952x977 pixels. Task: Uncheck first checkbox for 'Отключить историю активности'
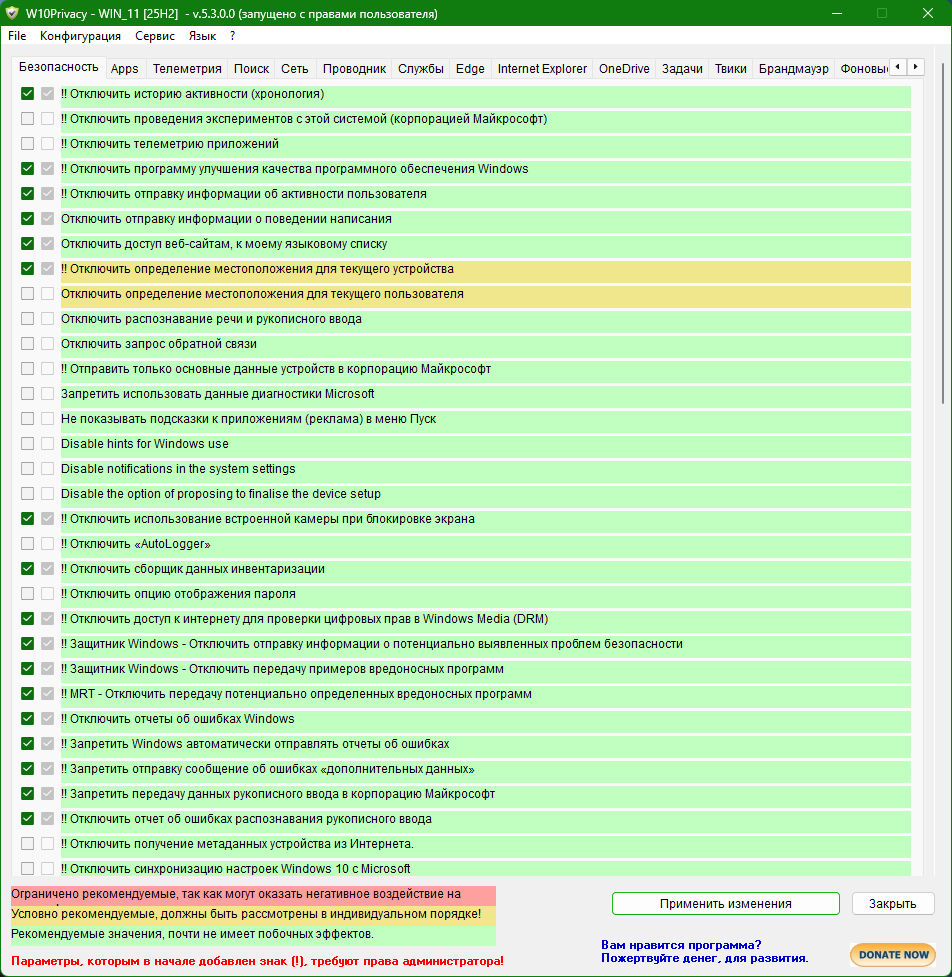tap(28, 94)
